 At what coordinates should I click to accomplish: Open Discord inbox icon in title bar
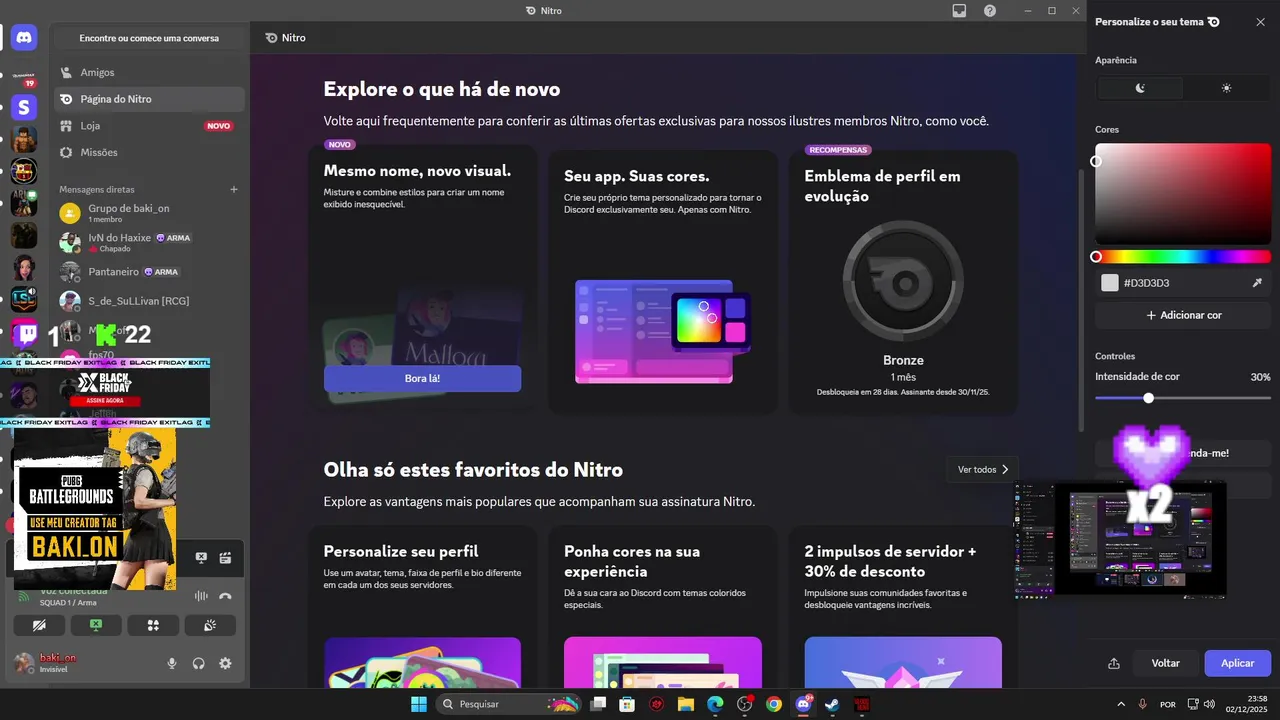(959, 10)
